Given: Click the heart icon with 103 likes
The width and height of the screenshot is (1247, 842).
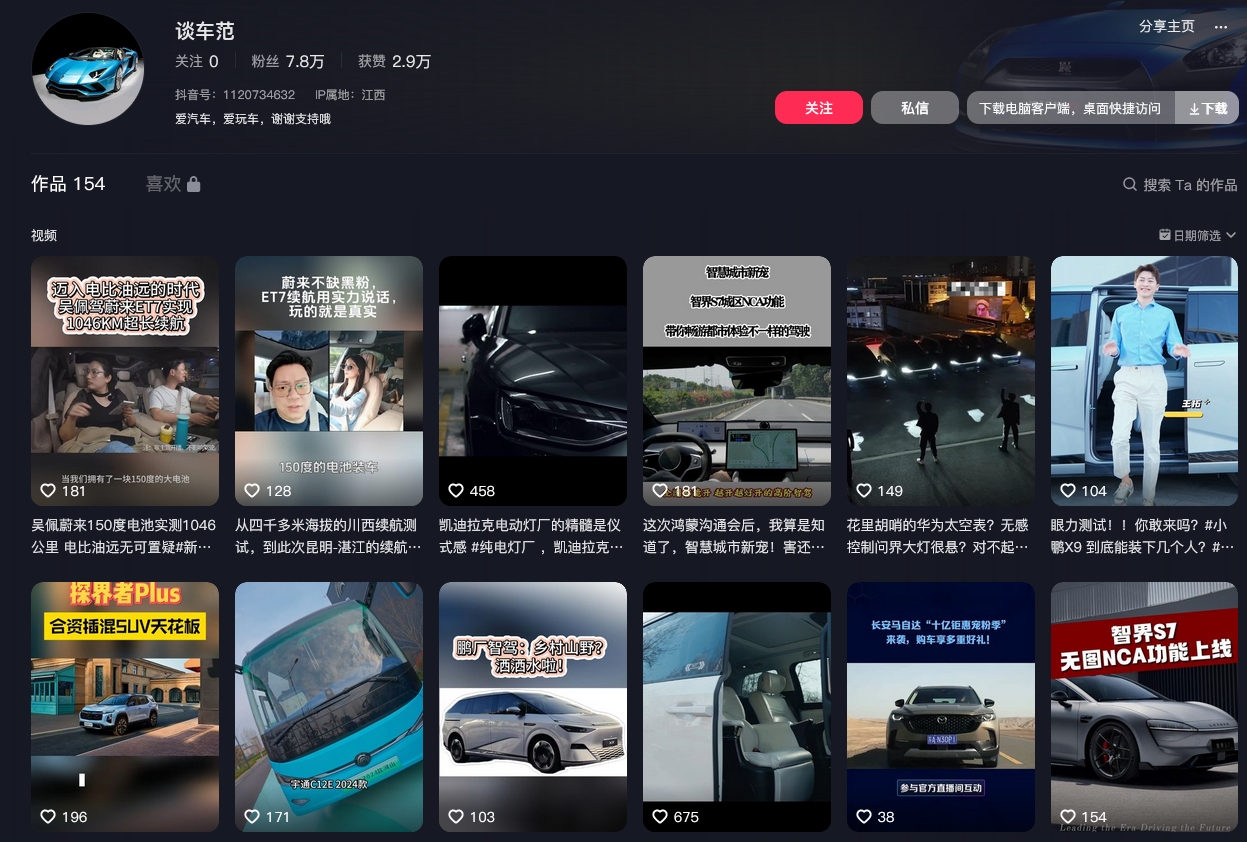Looking at the screenshot, I should (x=456, y=817).
